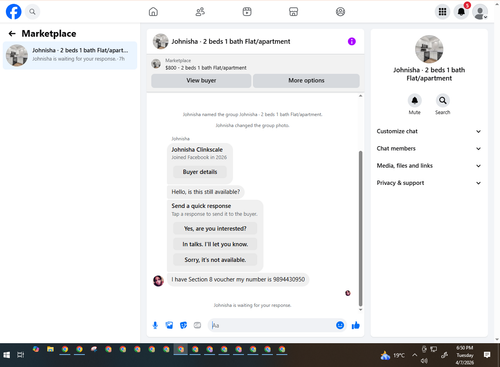Expand the Chat members section
This screenshot has width=500, height=367.
pyautogui.click(x=429, y=149)
